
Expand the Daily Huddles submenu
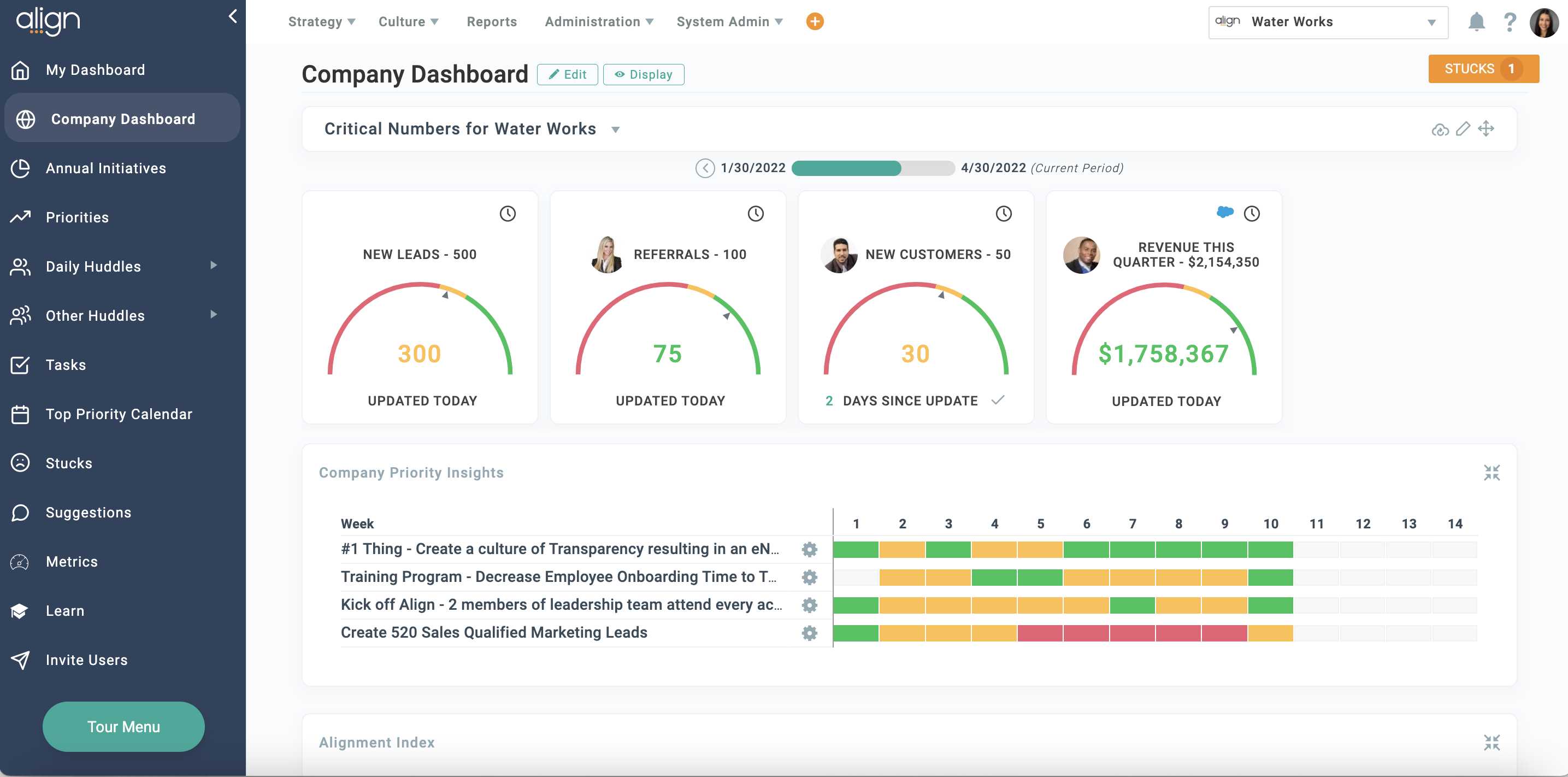pos(213,266)
